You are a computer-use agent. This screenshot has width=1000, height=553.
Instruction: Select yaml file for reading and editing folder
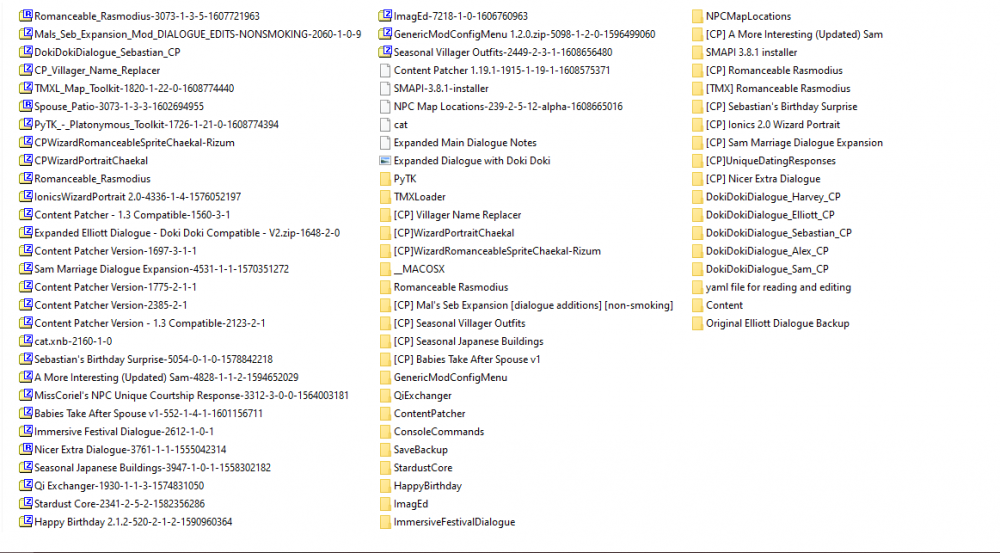[778, 287]
